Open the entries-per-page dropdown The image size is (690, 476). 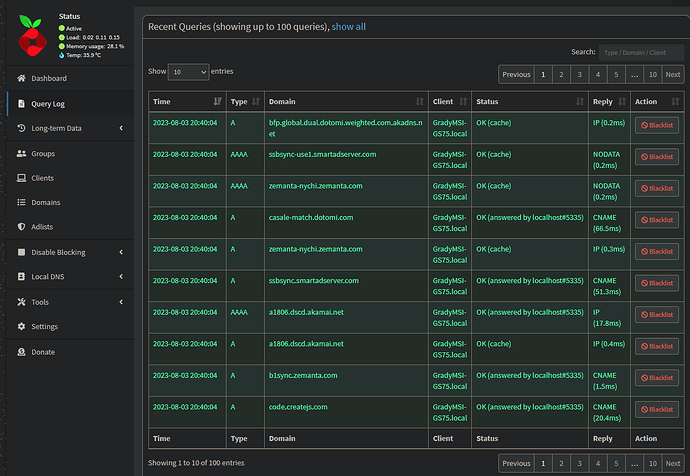click(x=188, y=72)
